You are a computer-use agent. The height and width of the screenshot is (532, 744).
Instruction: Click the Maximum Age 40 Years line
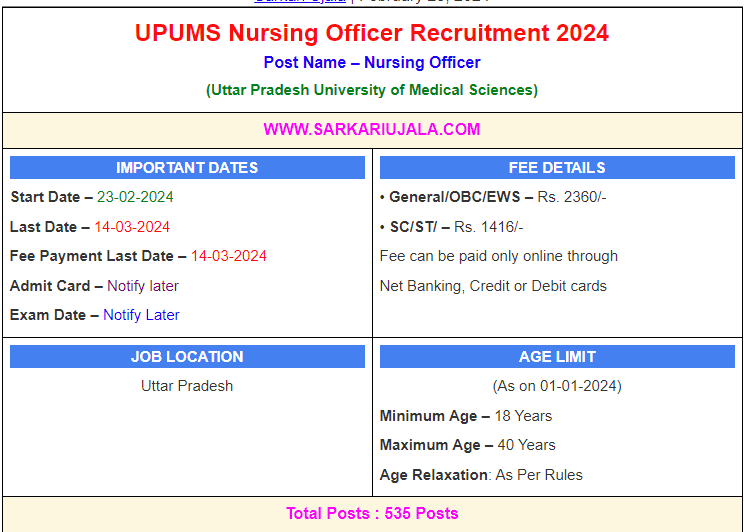tap(468, 445)
